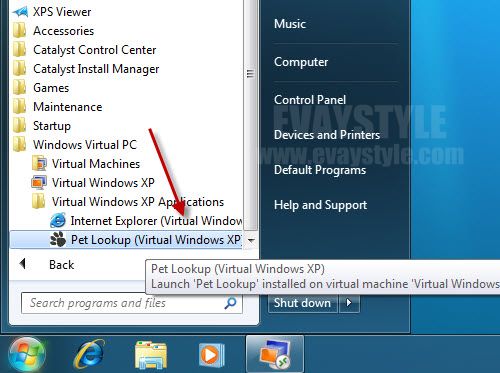
Task: Click the search magnifier icon
Action: (230, 303)
